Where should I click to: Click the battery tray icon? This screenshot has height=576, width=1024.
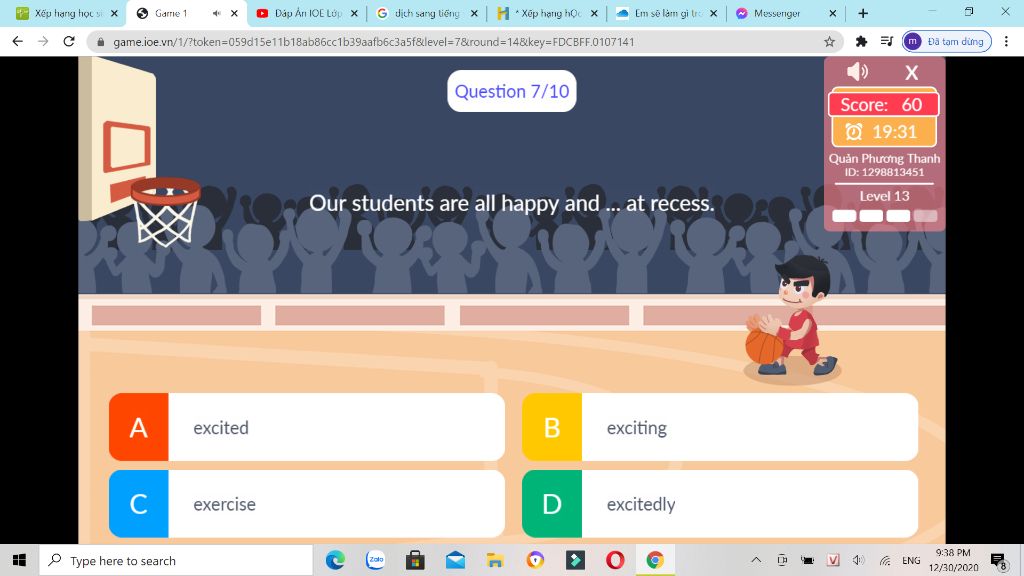808,560
